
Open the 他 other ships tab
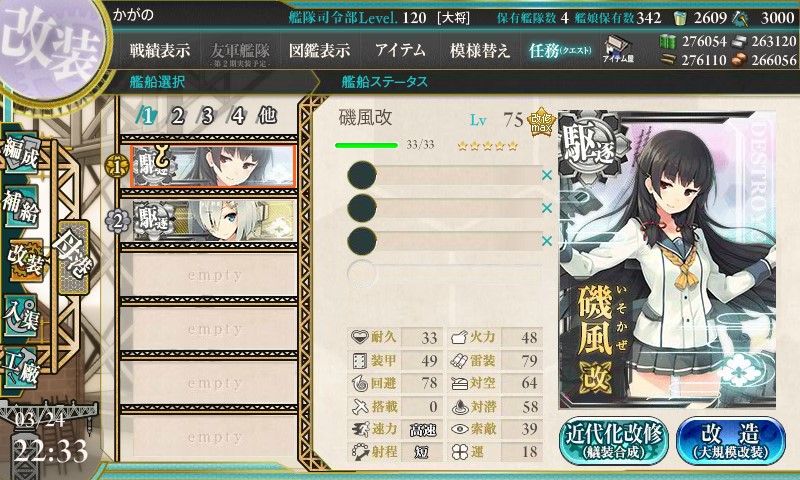point(267,116)
